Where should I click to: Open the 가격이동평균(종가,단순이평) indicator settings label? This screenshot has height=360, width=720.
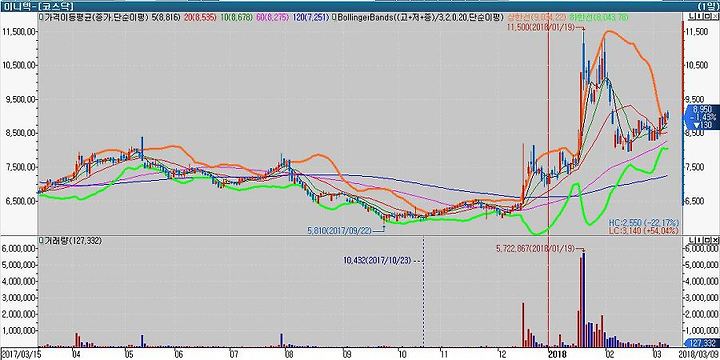[97, 17]
